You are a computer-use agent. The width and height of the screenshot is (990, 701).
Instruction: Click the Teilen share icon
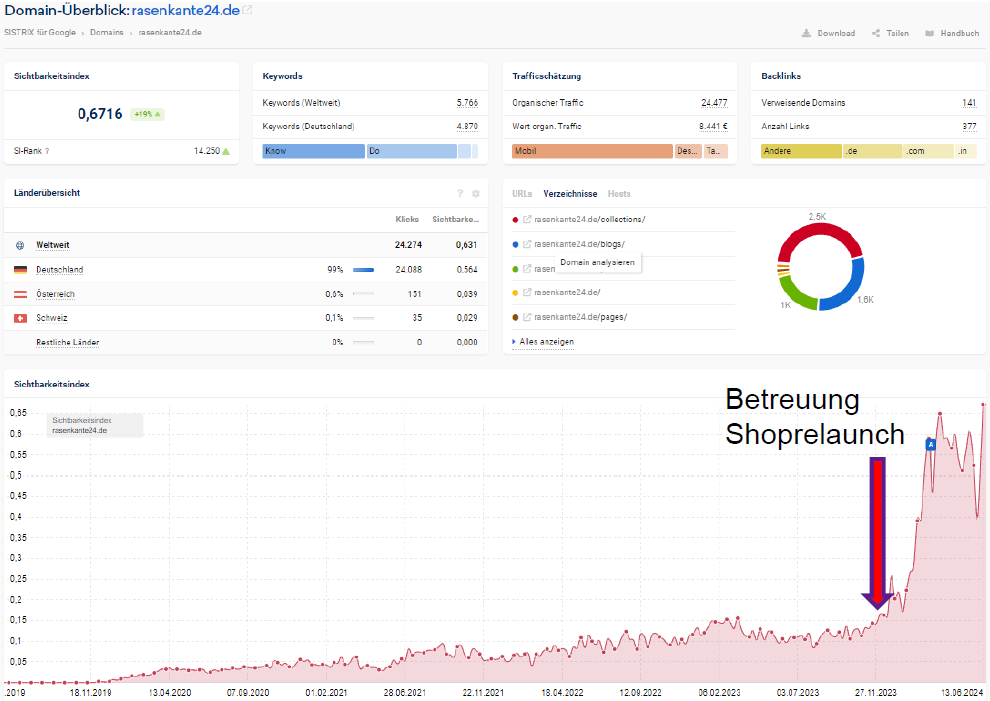[x=876, y=33]
